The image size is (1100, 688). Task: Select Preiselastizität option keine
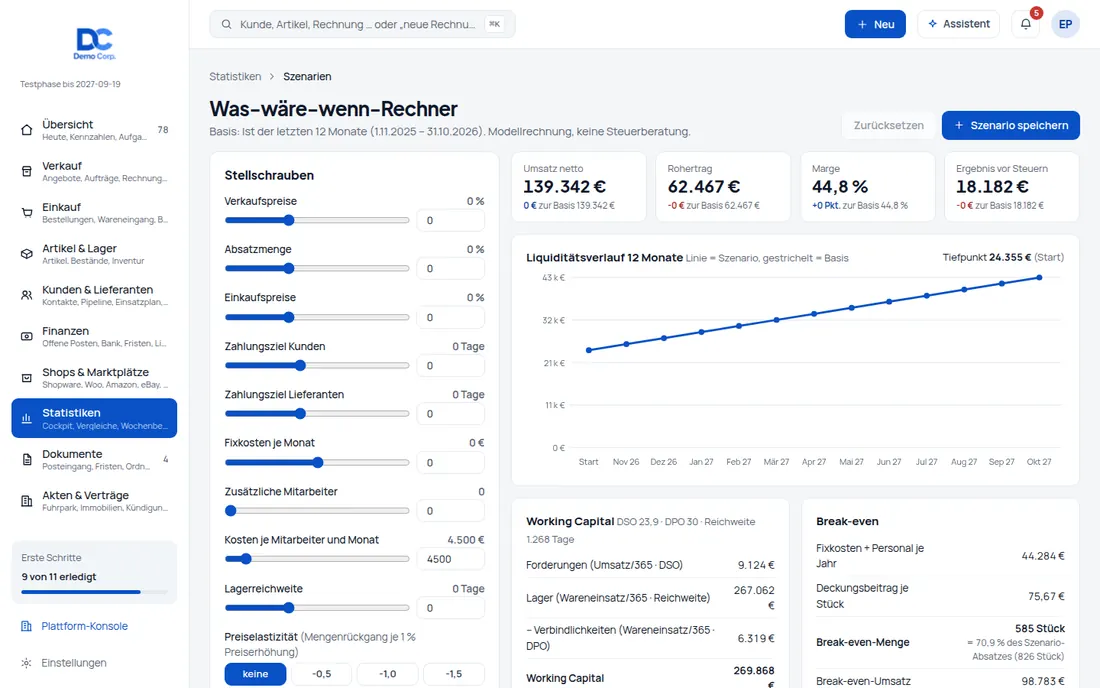(255, 674)
